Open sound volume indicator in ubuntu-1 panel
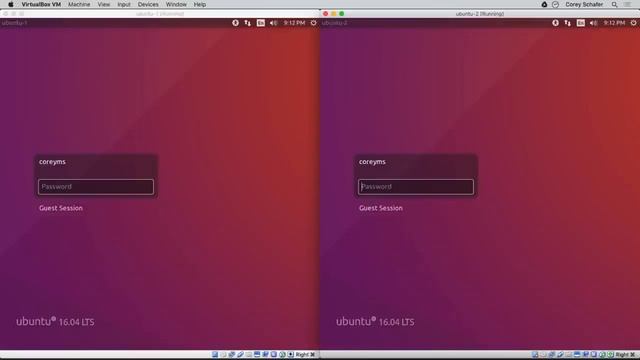This screenshot has width=640, height=360. tap(273, 23)
